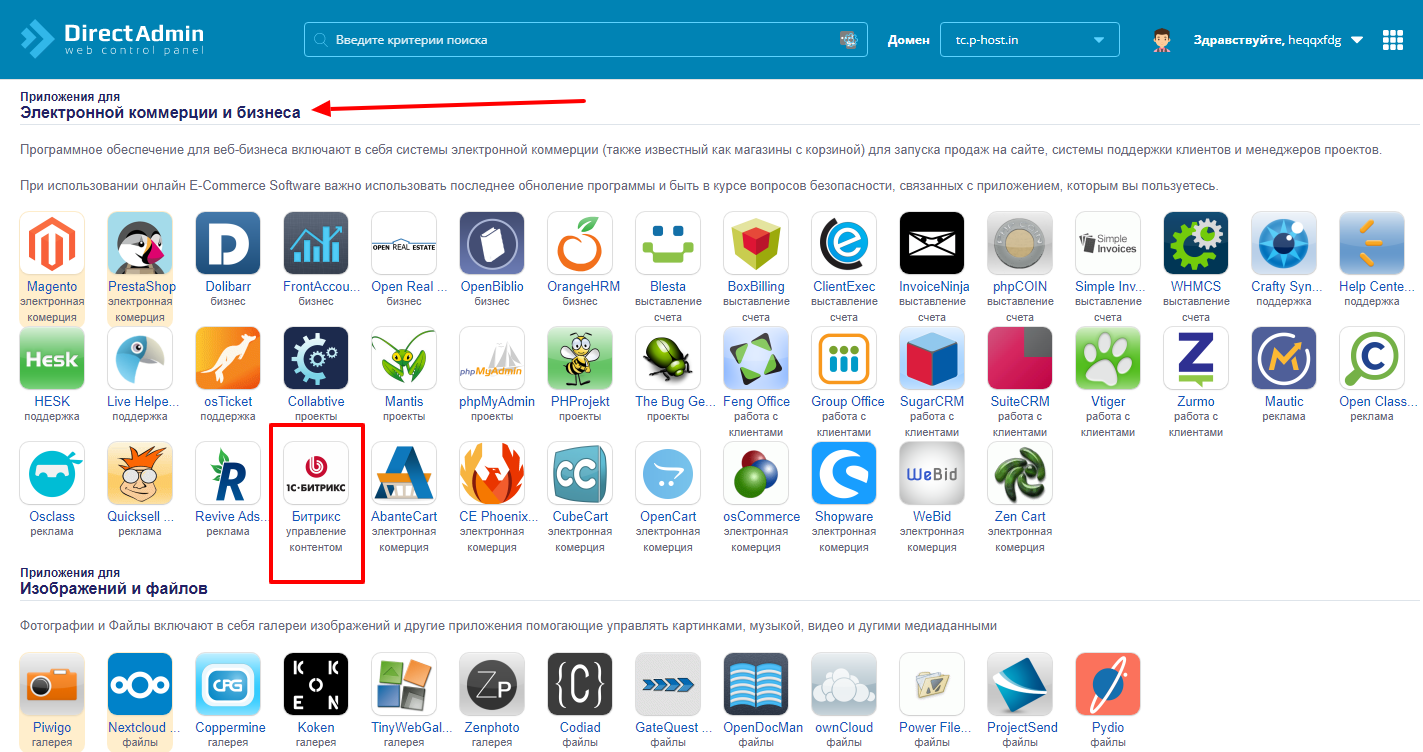Open the CubeCart CC icon
Screen dimensions: 1423x752
(x=580, y=474)
